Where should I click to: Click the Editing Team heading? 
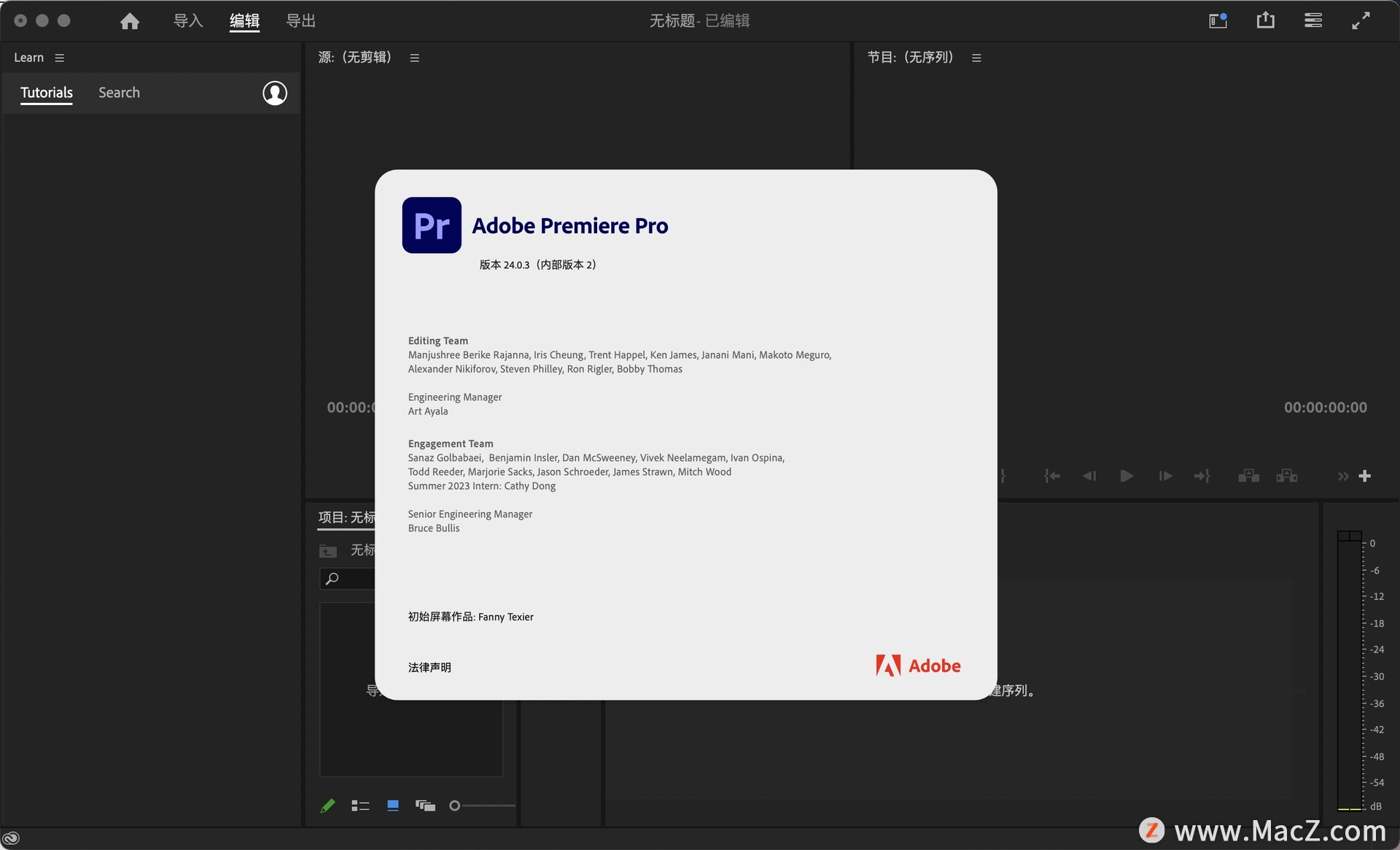[x=438, y=340]
